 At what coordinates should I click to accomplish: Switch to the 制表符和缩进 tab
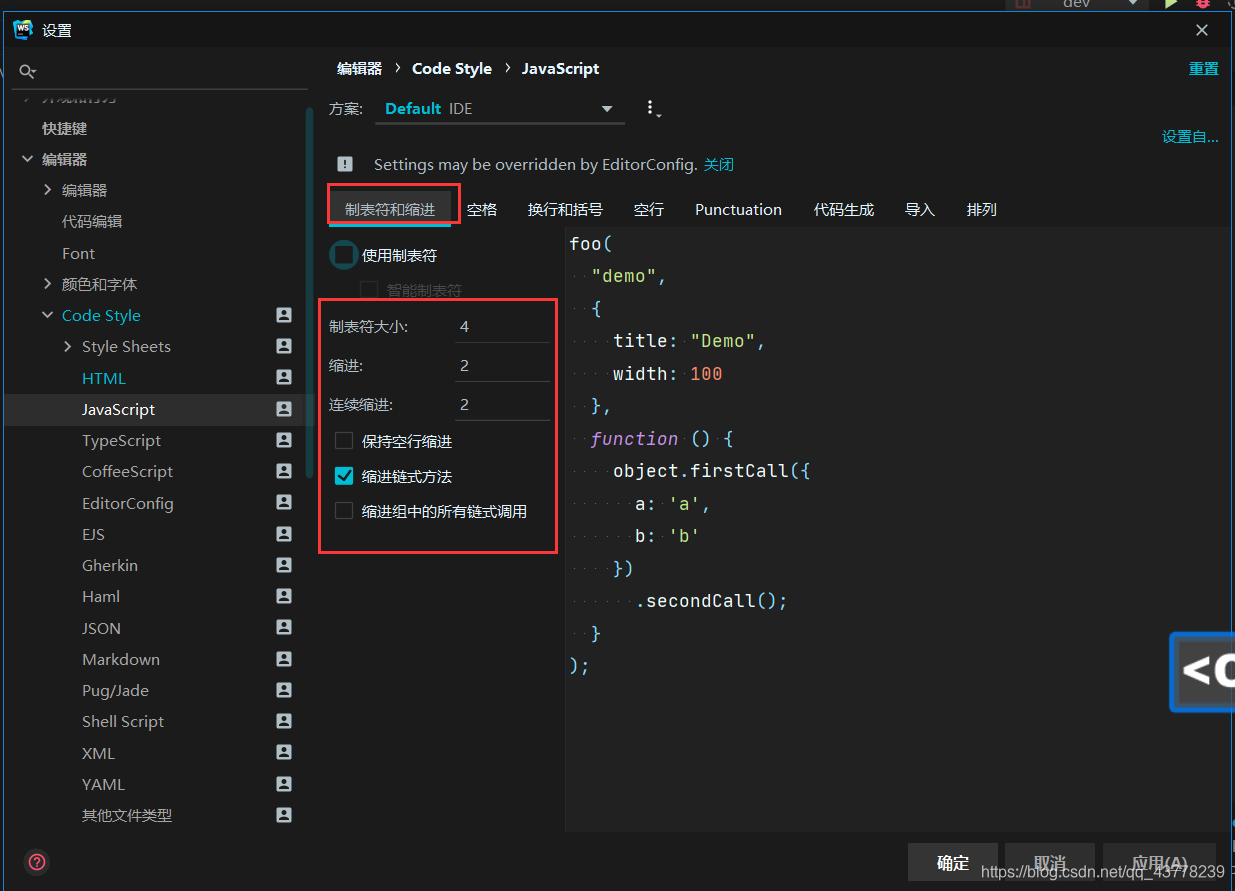coord(390,209)
